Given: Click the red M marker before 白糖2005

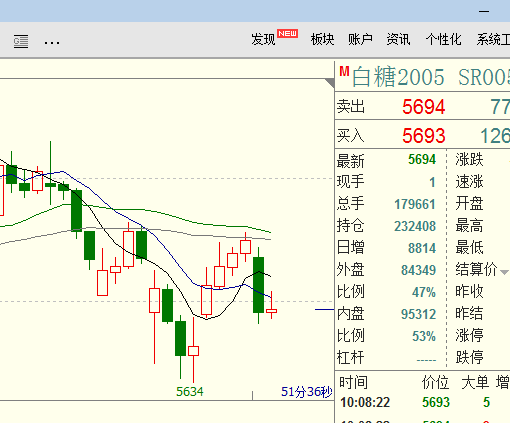Looking at the screenshot, I should 344,71.
